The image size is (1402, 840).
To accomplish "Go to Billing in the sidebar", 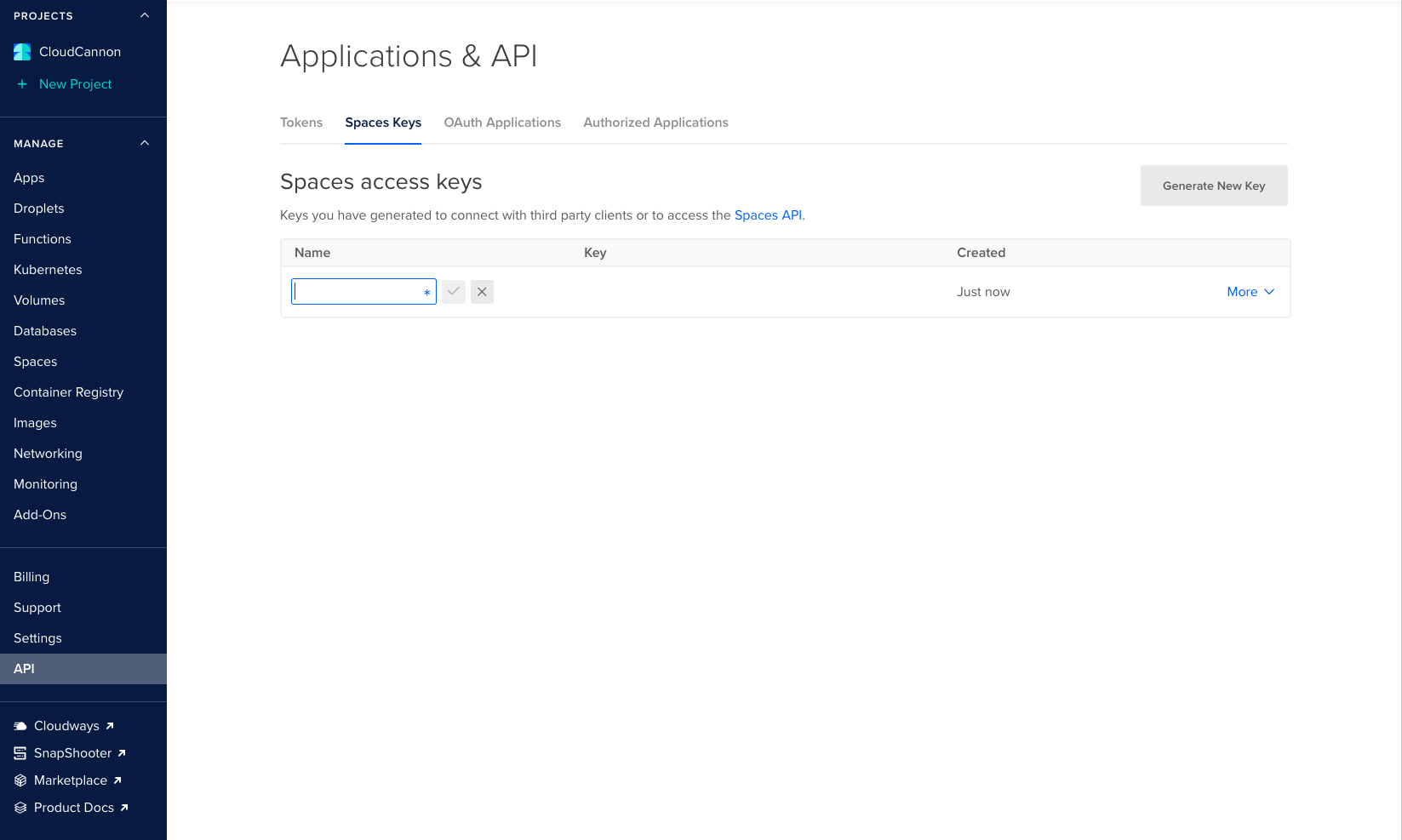I will point(31,576).
